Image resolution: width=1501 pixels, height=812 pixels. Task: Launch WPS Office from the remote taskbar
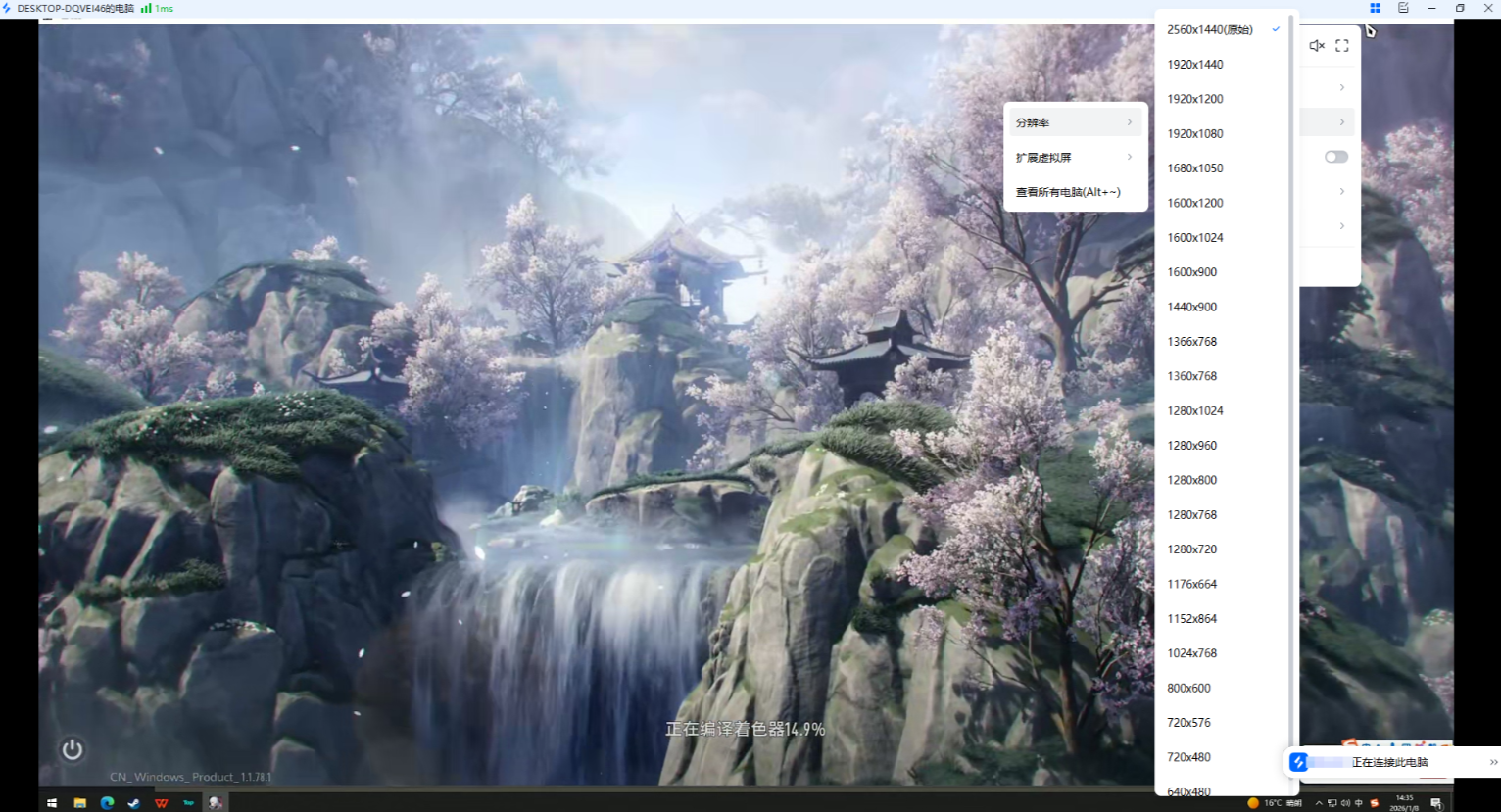[x=162, y=803]
